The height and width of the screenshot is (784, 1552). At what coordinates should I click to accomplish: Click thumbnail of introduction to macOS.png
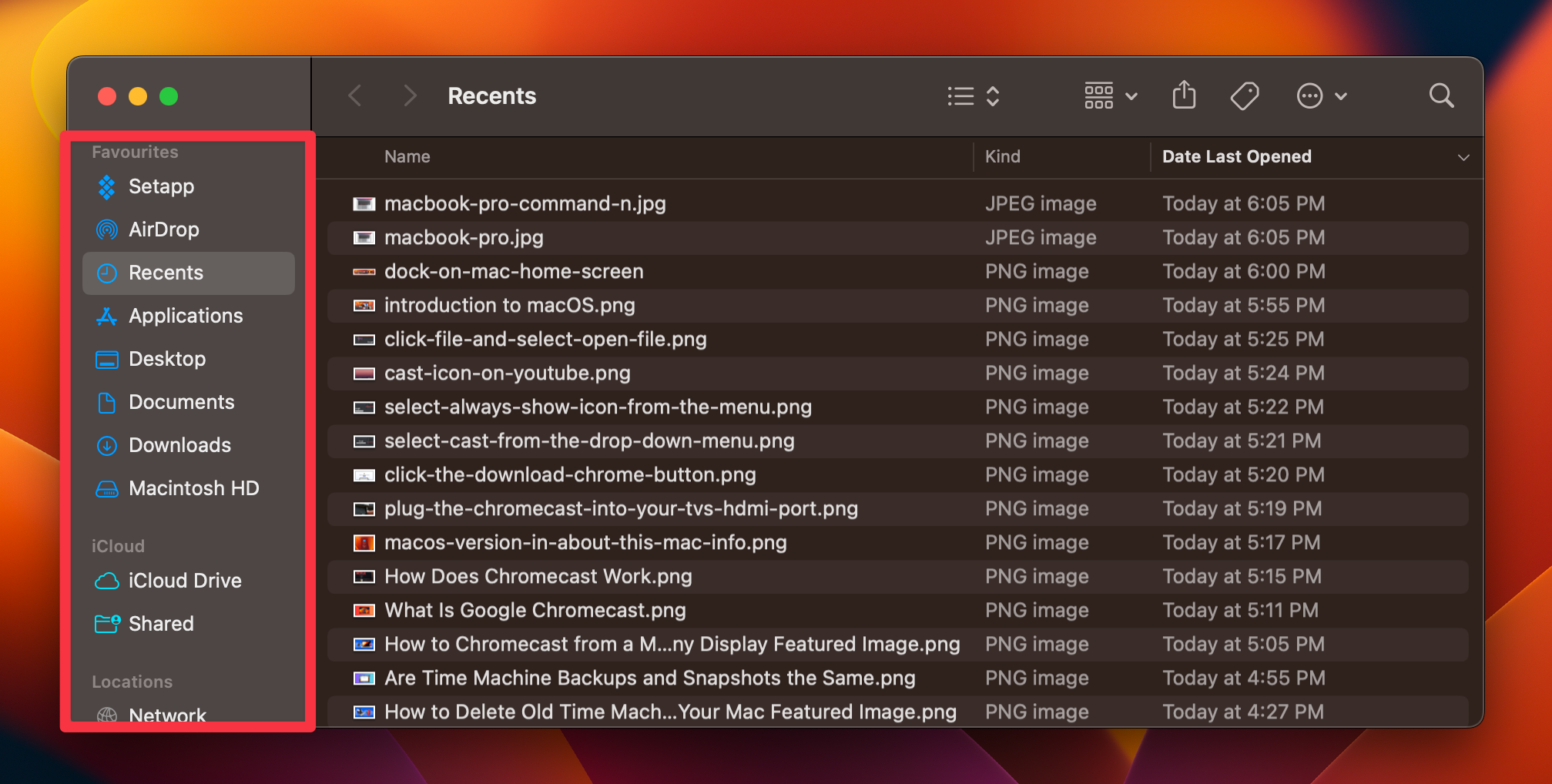point(364,306)
